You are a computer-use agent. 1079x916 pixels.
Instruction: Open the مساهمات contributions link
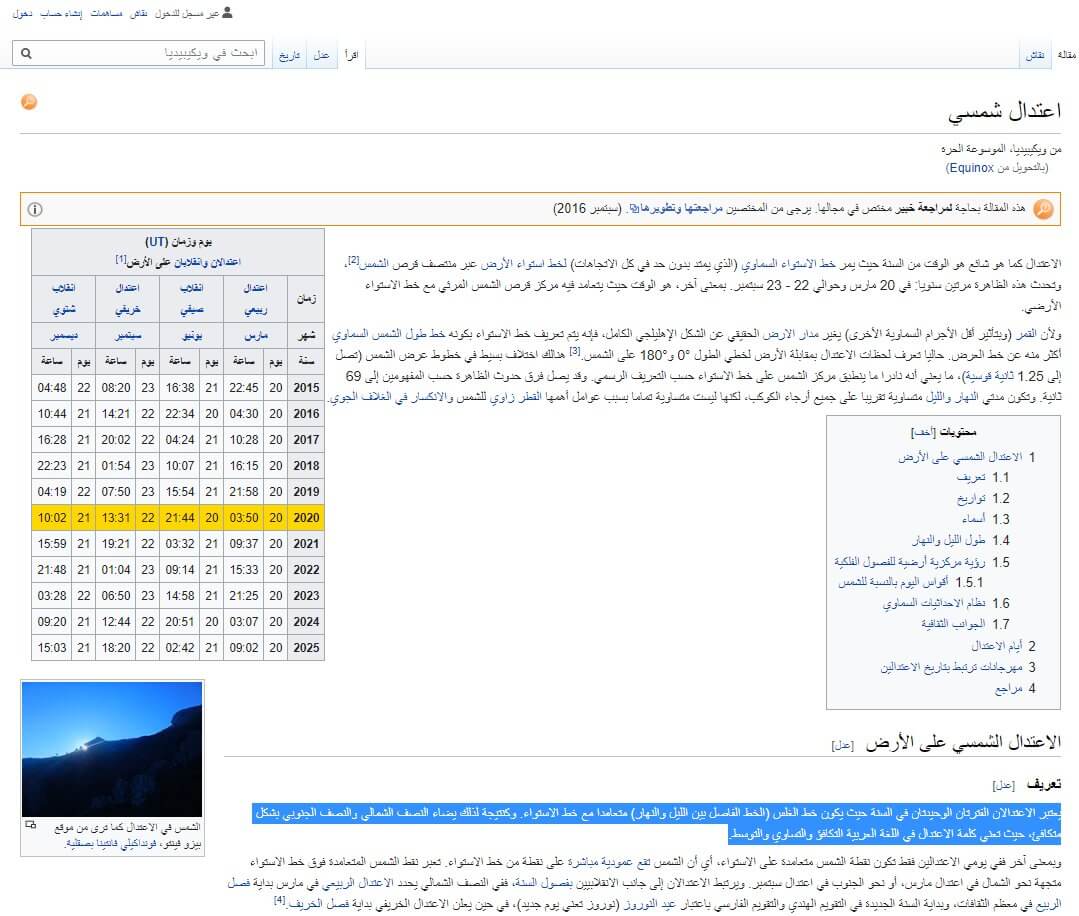(106, 14)
